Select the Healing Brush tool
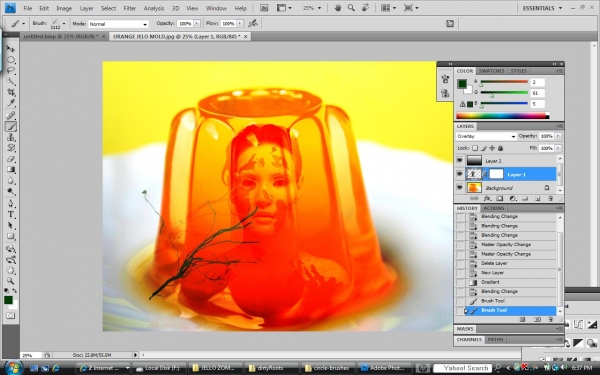 coord(11,116)
